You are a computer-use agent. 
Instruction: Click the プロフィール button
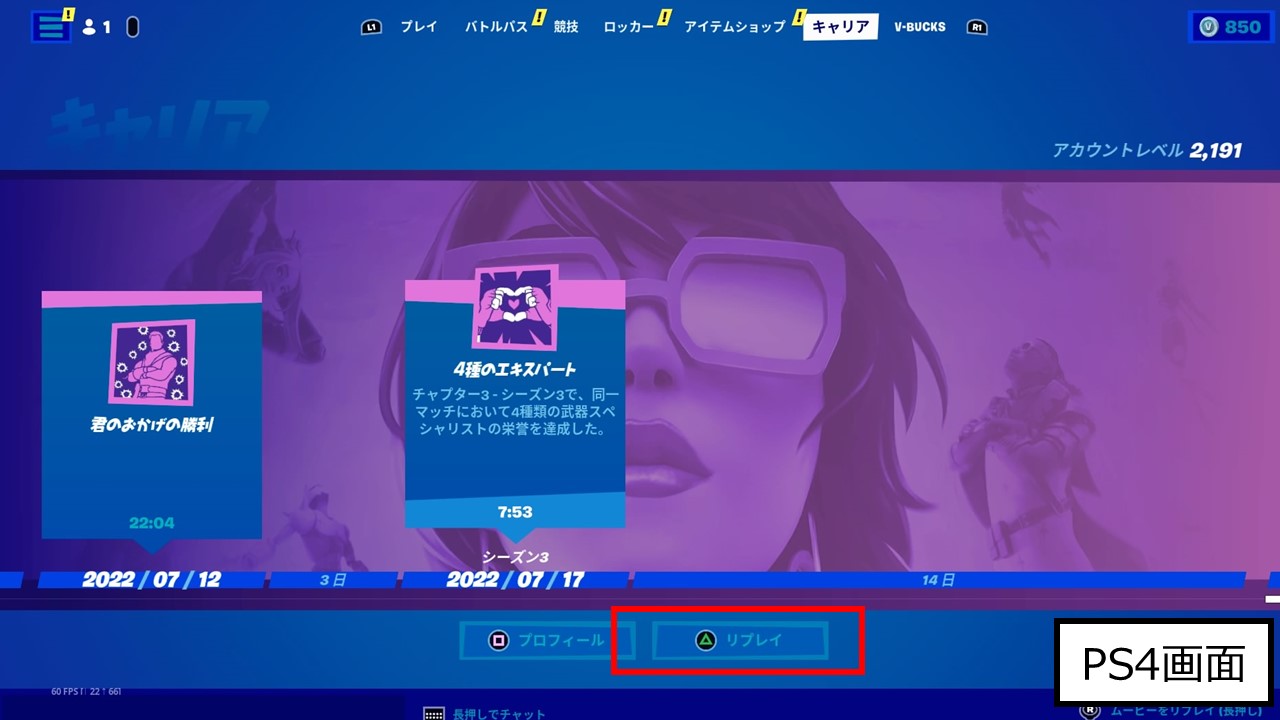[x=546, y=641]
